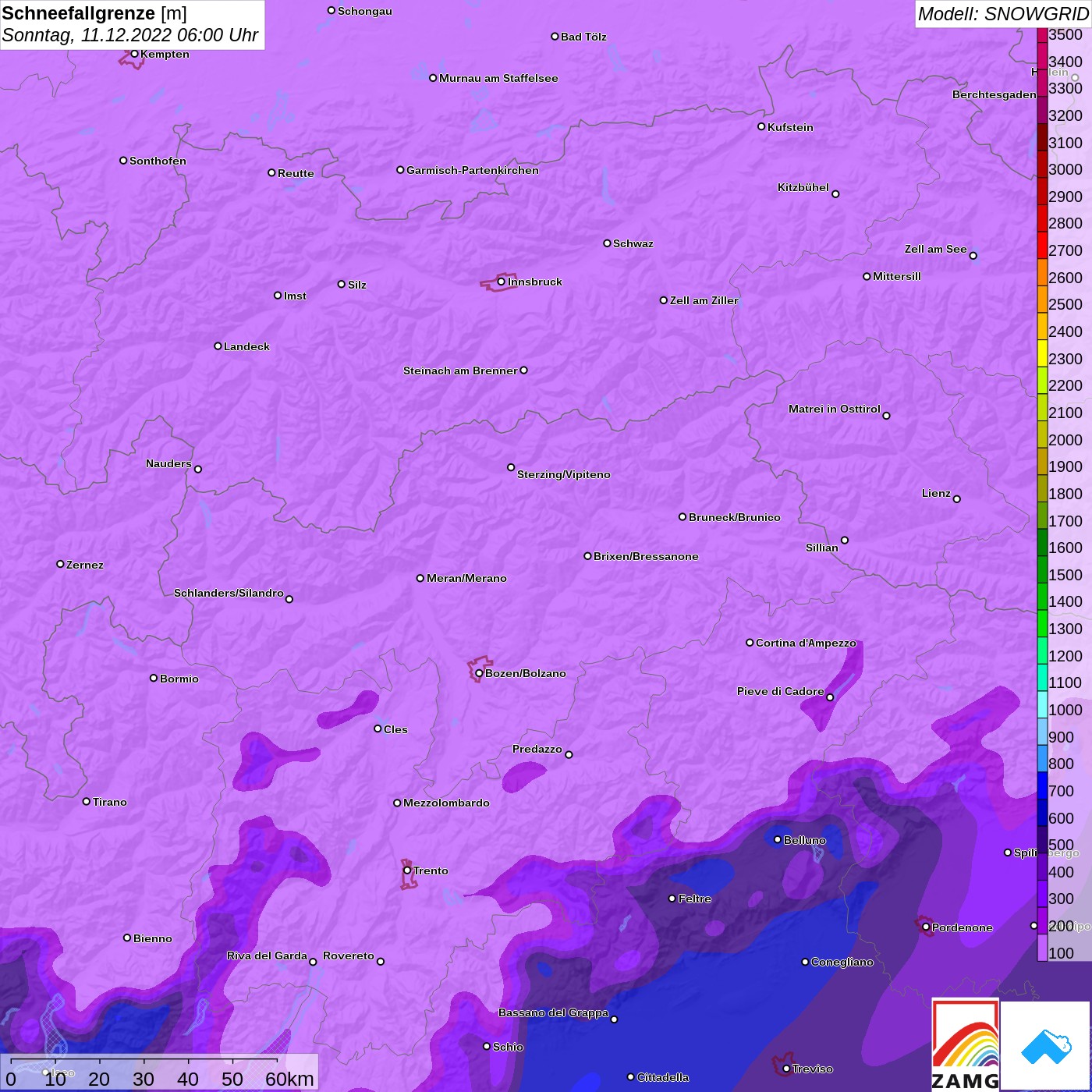Click the "Zell am Ziller" map label
Image resolution: width=1092 pixels, height=1092 pixels.
[704, 300]
